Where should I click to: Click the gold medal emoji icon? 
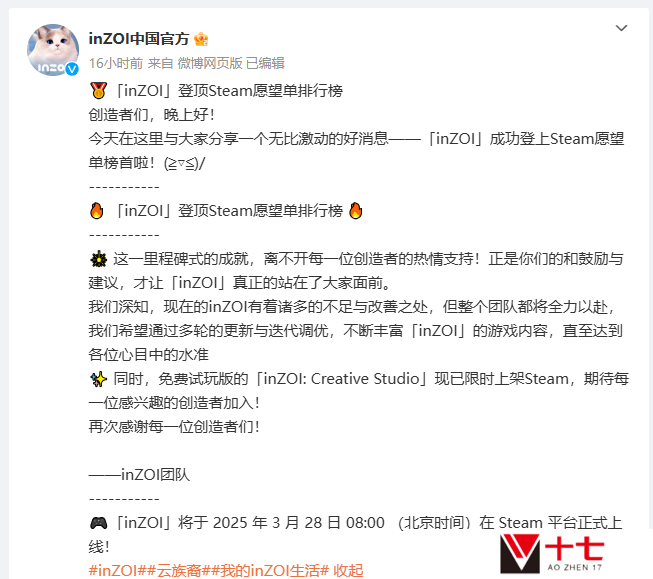[x=98, y=91]
